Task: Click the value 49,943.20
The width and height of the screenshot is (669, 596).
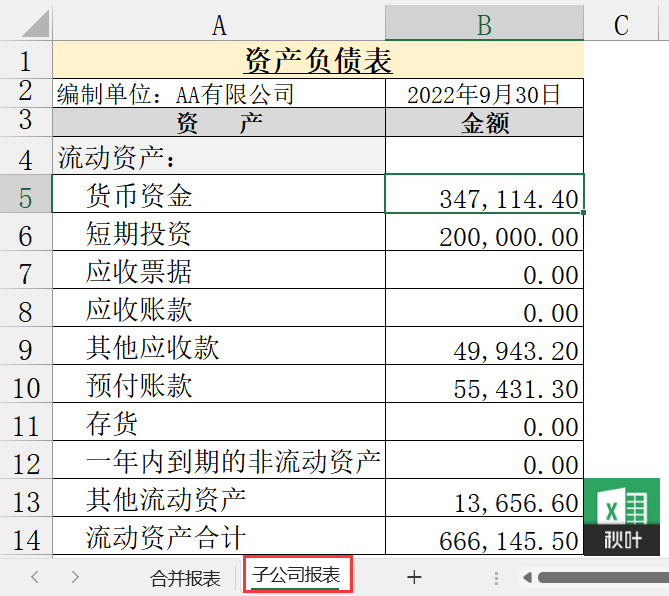Action: pos(484,346)
